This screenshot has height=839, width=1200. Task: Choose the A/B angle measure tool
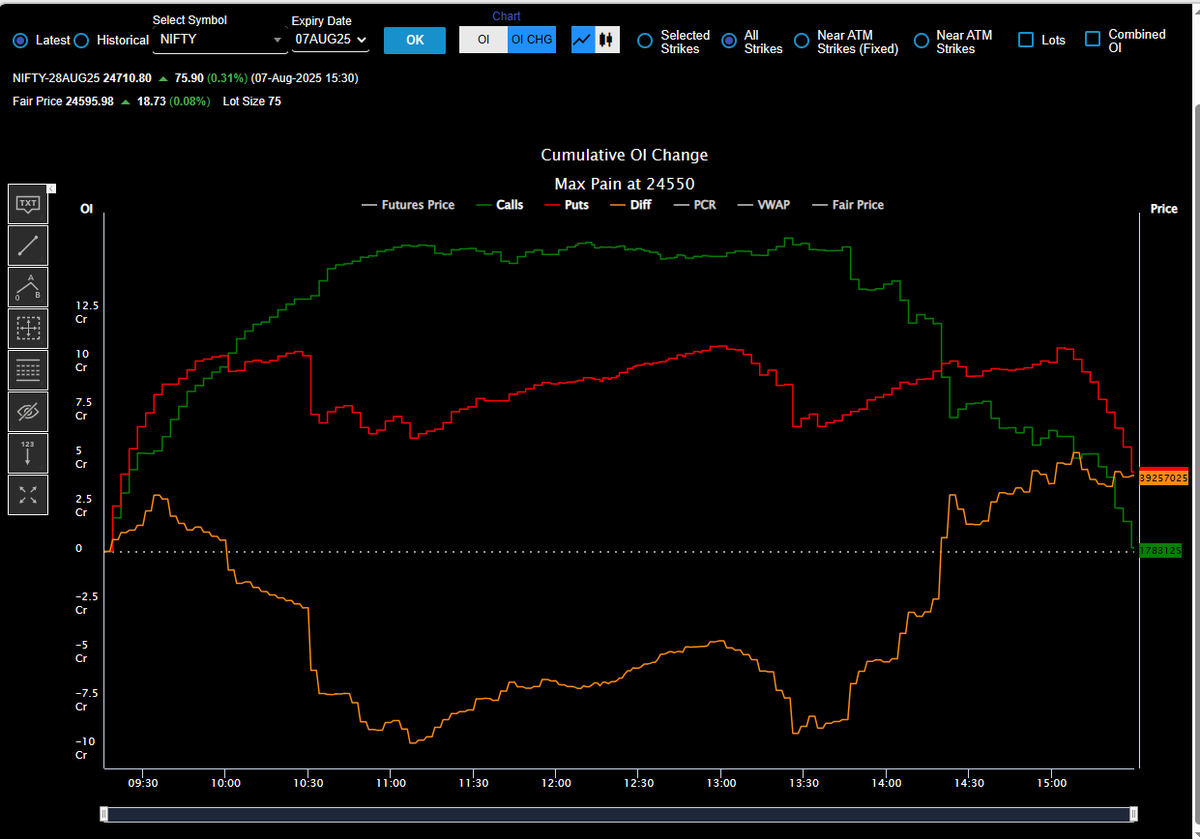[x=28, y=287]
